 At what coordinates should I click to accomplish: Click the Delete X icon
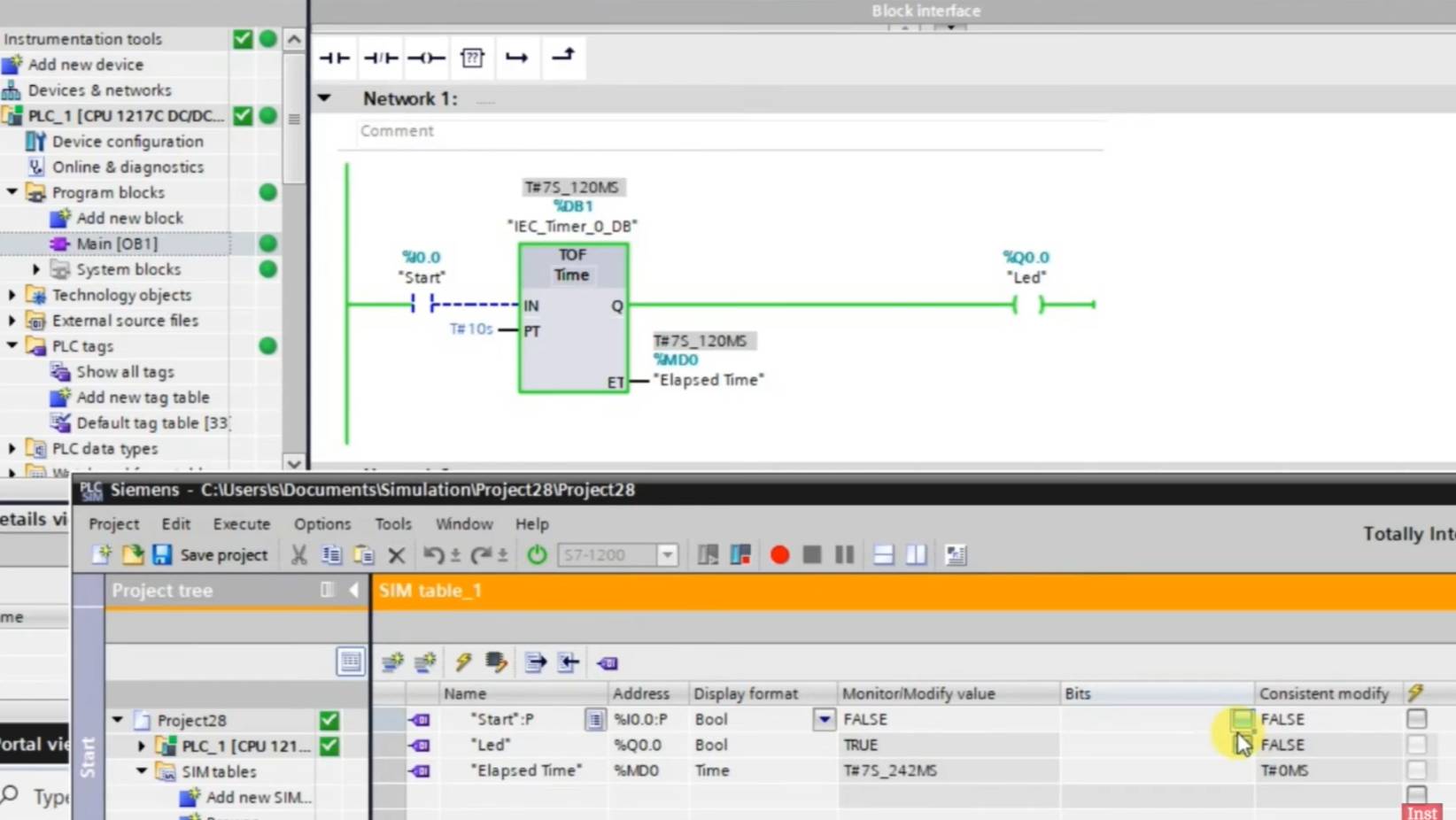point(397,555)
